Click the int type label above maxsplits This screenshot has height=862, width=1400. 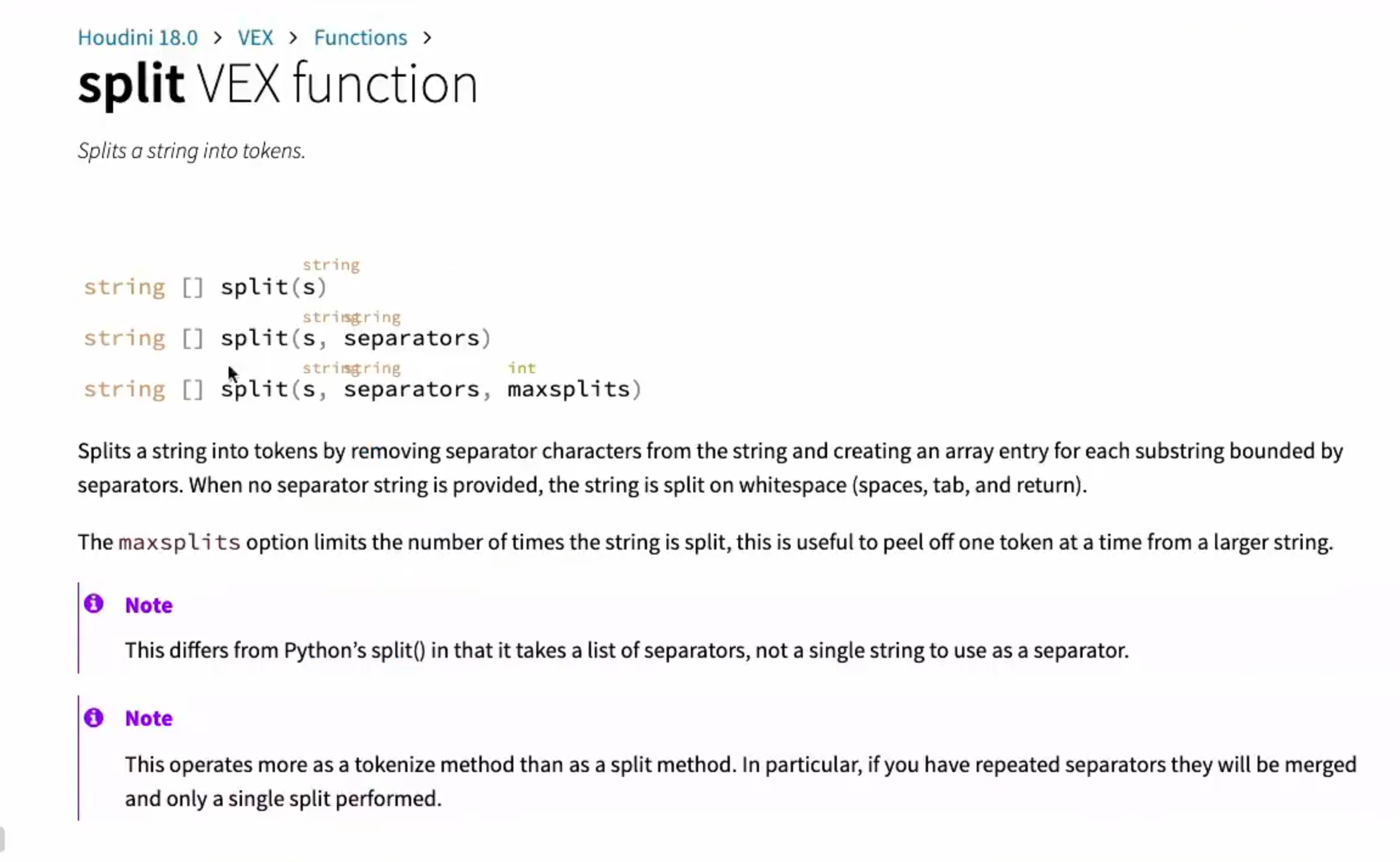(x=522, y=368)
